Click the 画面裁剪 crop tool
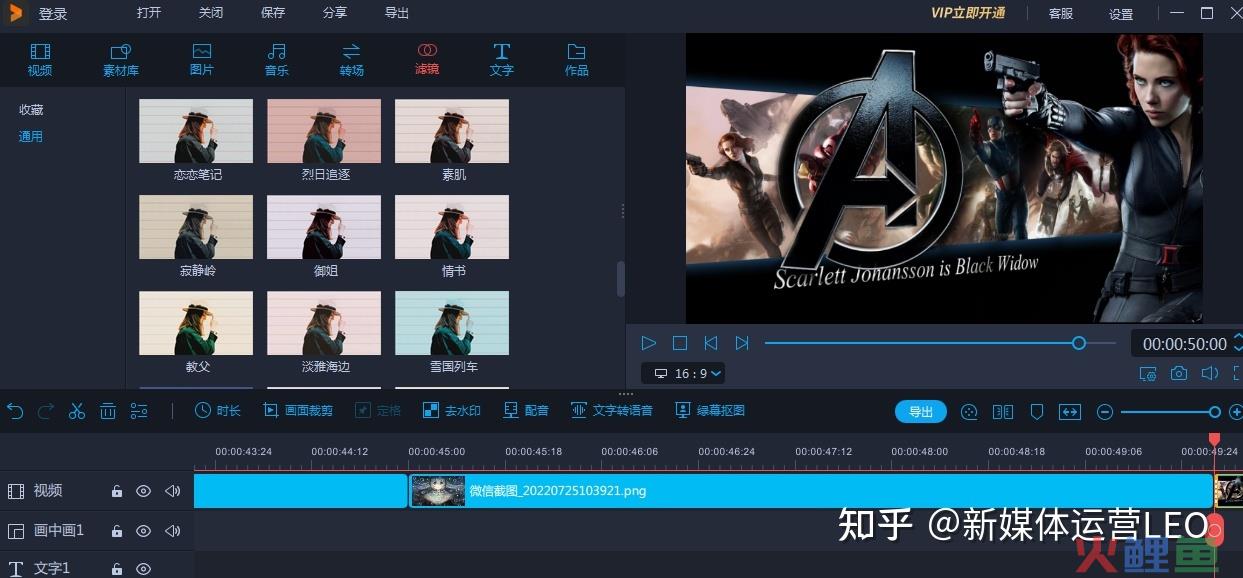This screenshot has width=1243, height=578. [298, 410]
